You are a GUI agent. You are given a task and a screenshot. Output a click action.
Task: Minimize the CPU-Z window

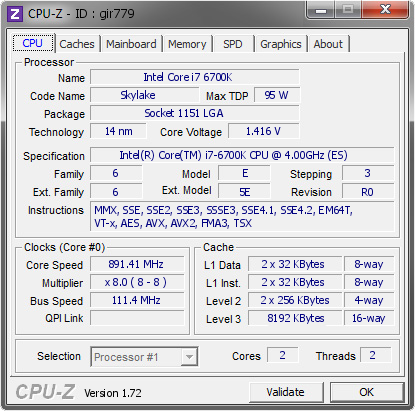point(321,10)
